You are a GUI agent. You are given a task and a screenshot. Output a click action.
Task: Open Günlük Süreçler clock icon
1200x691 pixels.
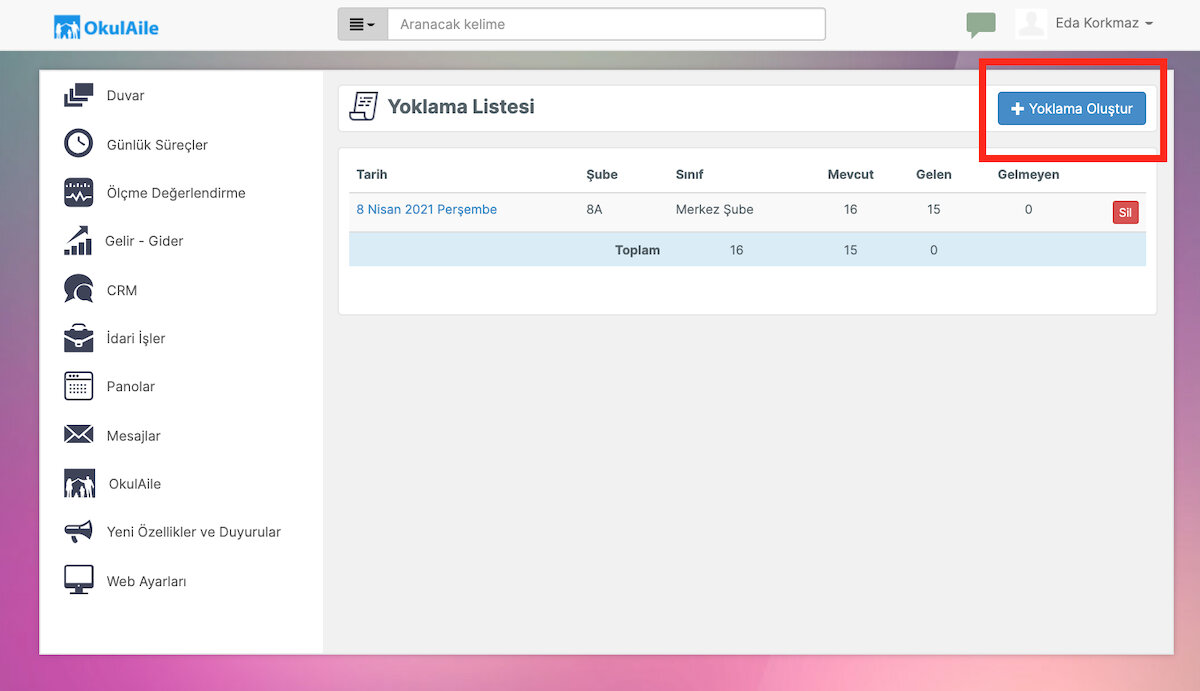tap(78, 144)
